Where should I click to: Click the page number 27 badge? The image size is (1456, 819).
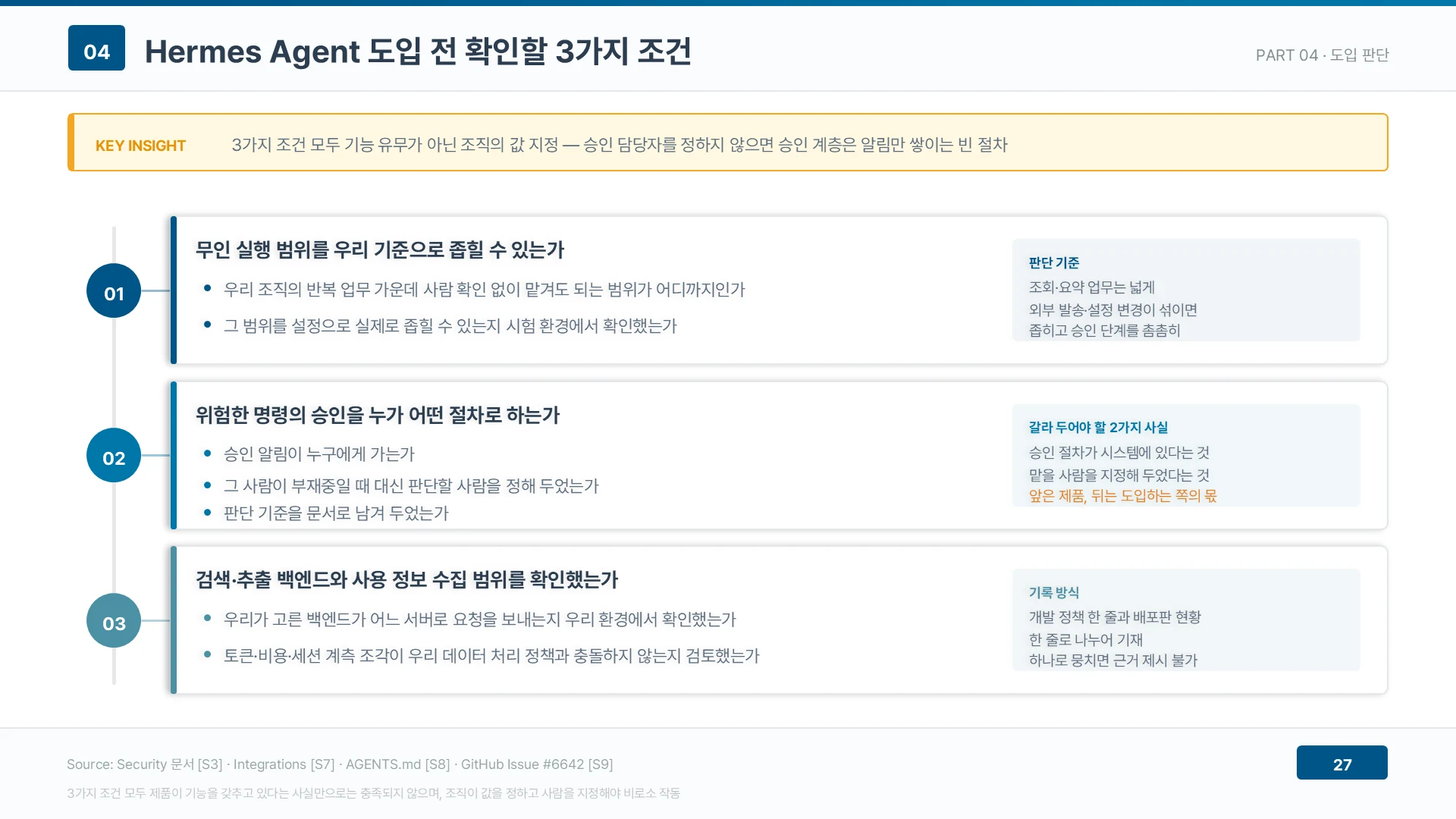[1341, 763]
